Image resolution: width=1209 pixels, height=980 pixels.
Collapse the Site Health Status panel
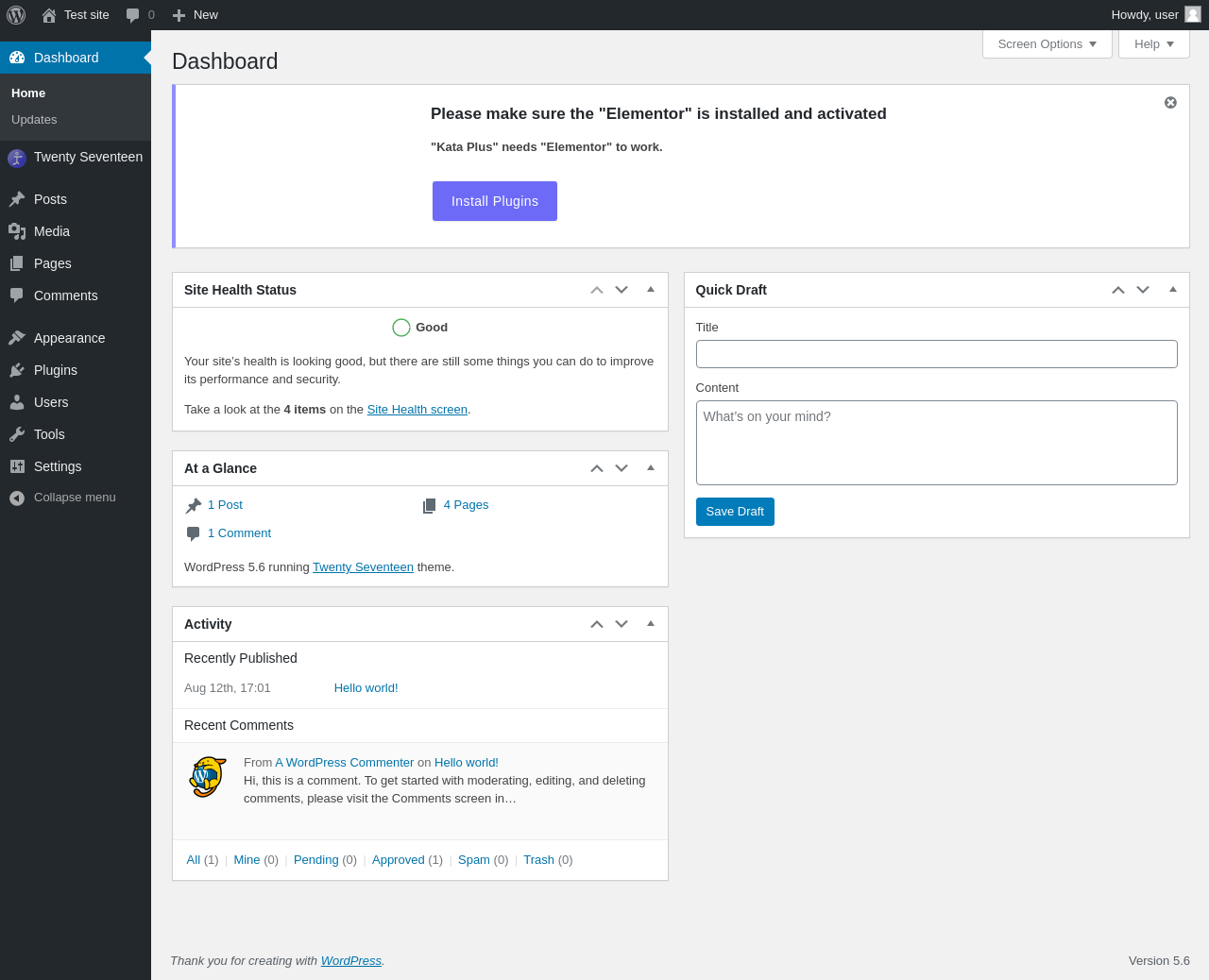coord(651,290)
